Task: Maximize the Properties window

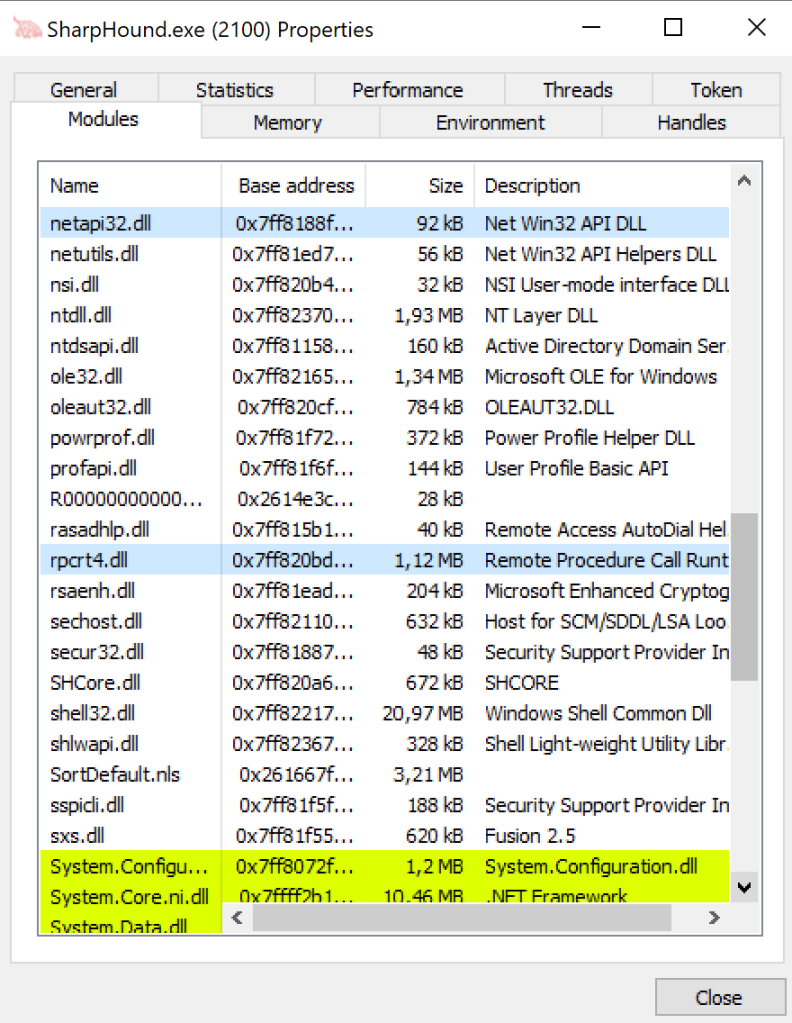Action: (673, 28)
